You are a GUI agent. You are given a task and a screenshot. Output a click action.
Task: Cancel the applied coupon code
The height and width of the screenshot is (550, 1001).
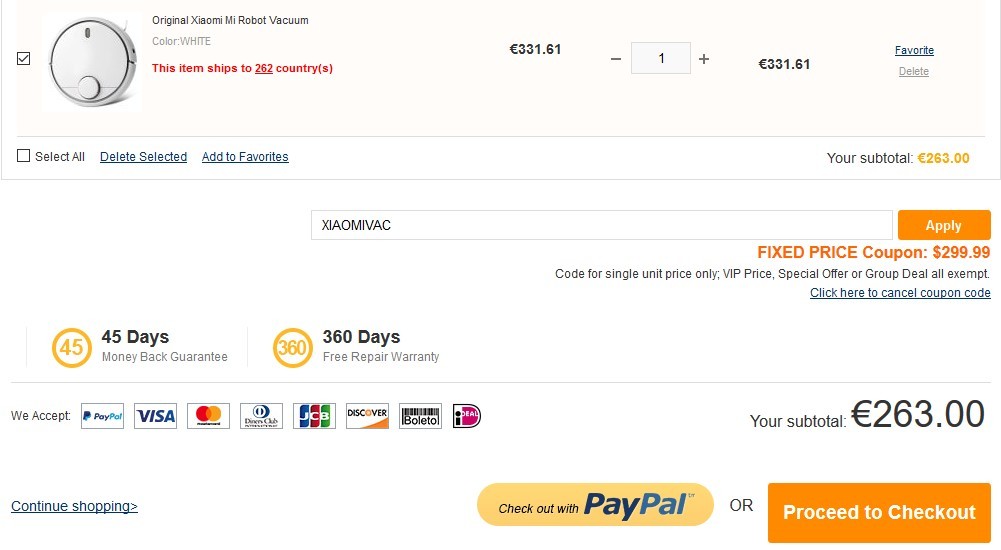[x=900, y=293]
